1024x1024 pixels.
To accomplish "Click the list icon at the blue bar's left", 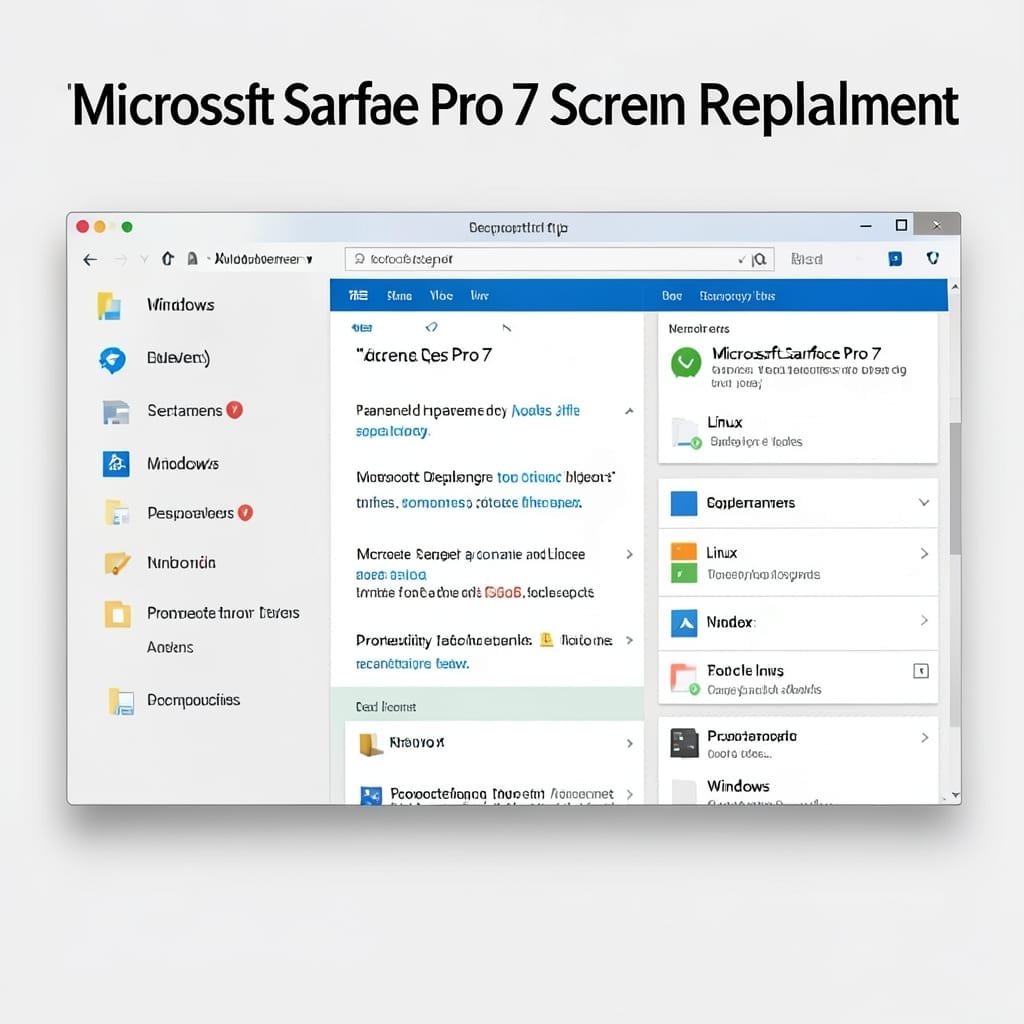I will click(358, 296).
